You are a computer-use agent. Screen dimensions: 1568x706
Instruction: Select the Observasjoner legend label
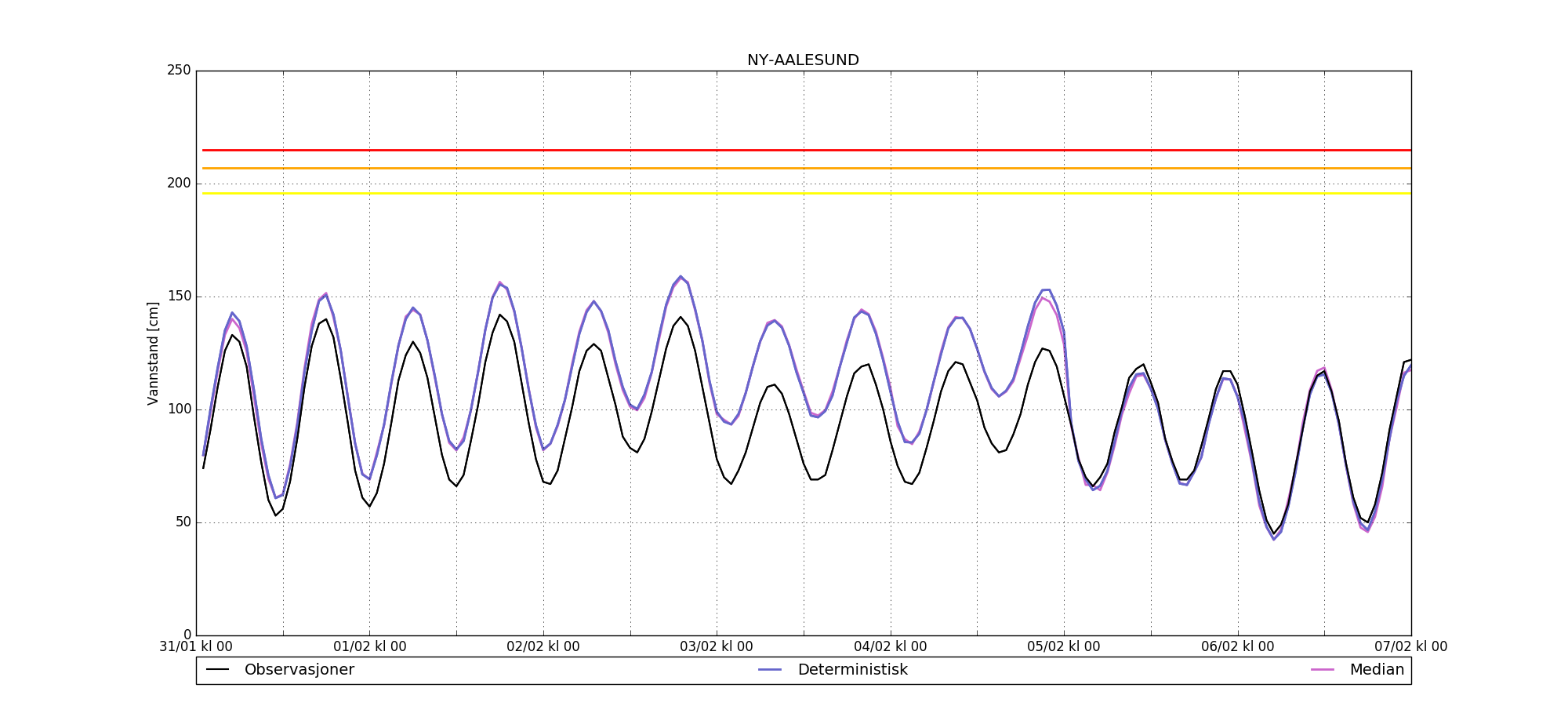pos(299,670)
